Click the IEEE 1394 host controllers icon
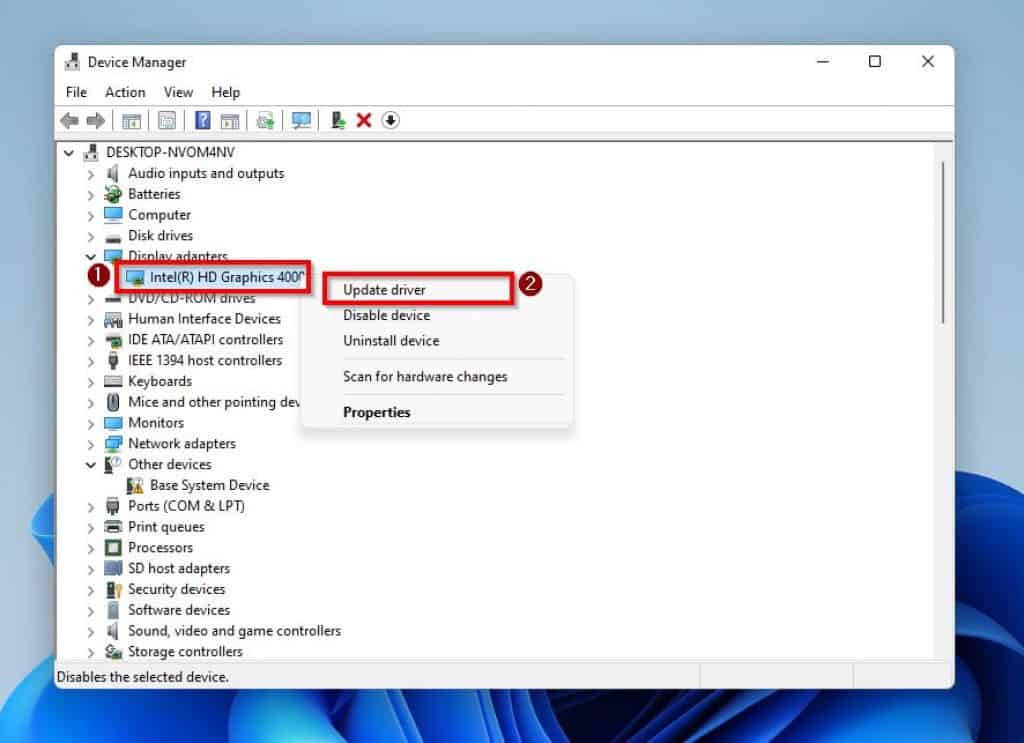The width and height of the screenshot is (1024, 743). click(113, 360)
